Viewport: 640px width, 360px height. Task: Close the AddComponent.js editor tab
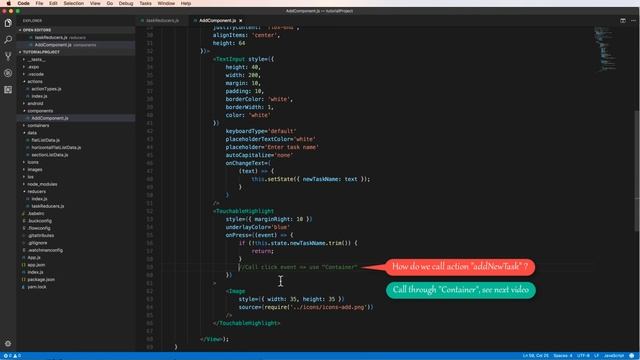coord(241,20)
